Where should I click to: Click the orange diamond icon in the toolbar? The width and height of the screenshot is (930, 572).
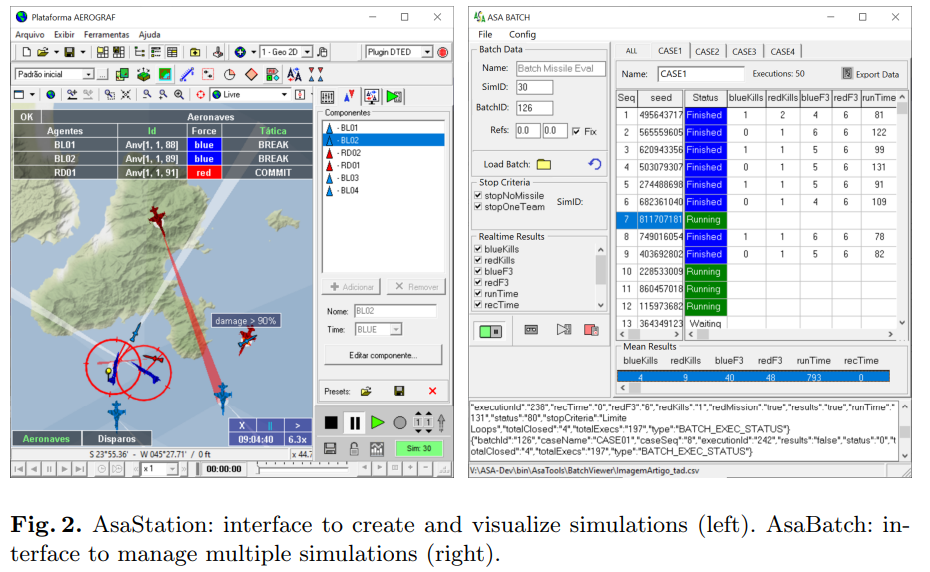pos(251,74)
